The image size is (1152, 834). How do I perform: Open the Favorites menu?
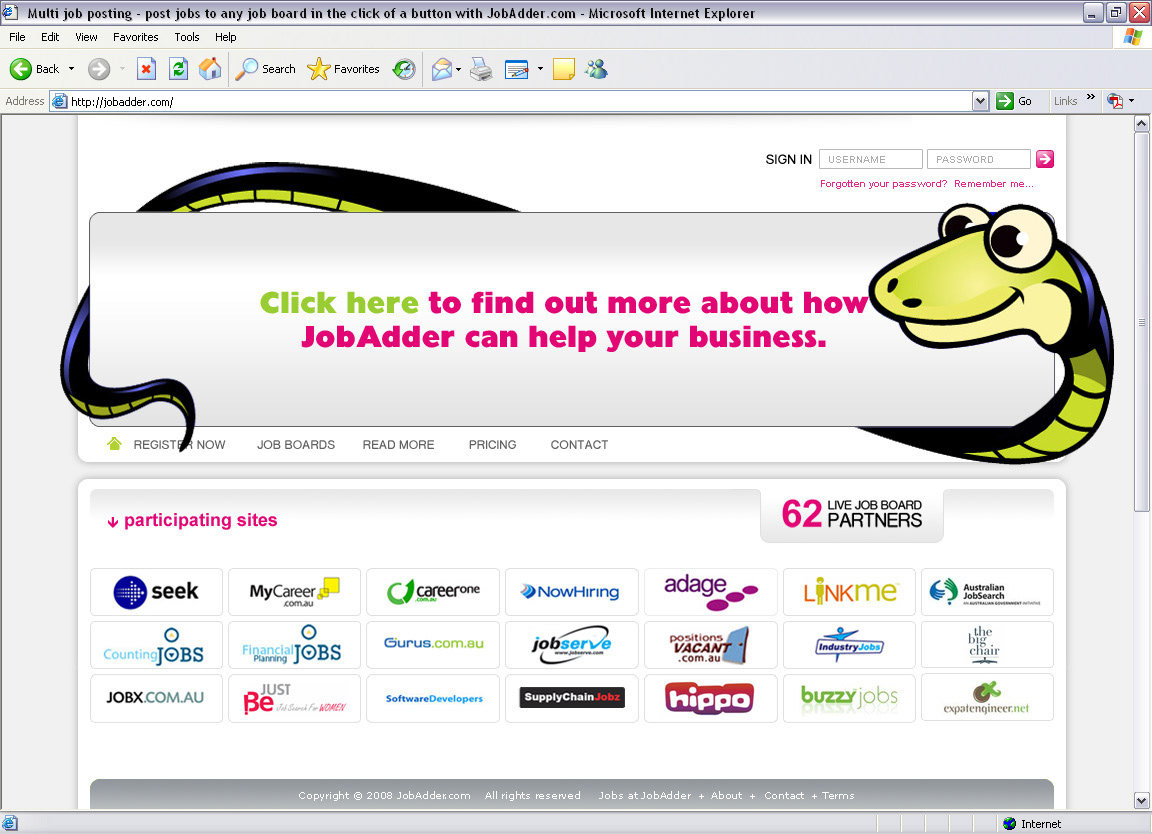[136, 37]
